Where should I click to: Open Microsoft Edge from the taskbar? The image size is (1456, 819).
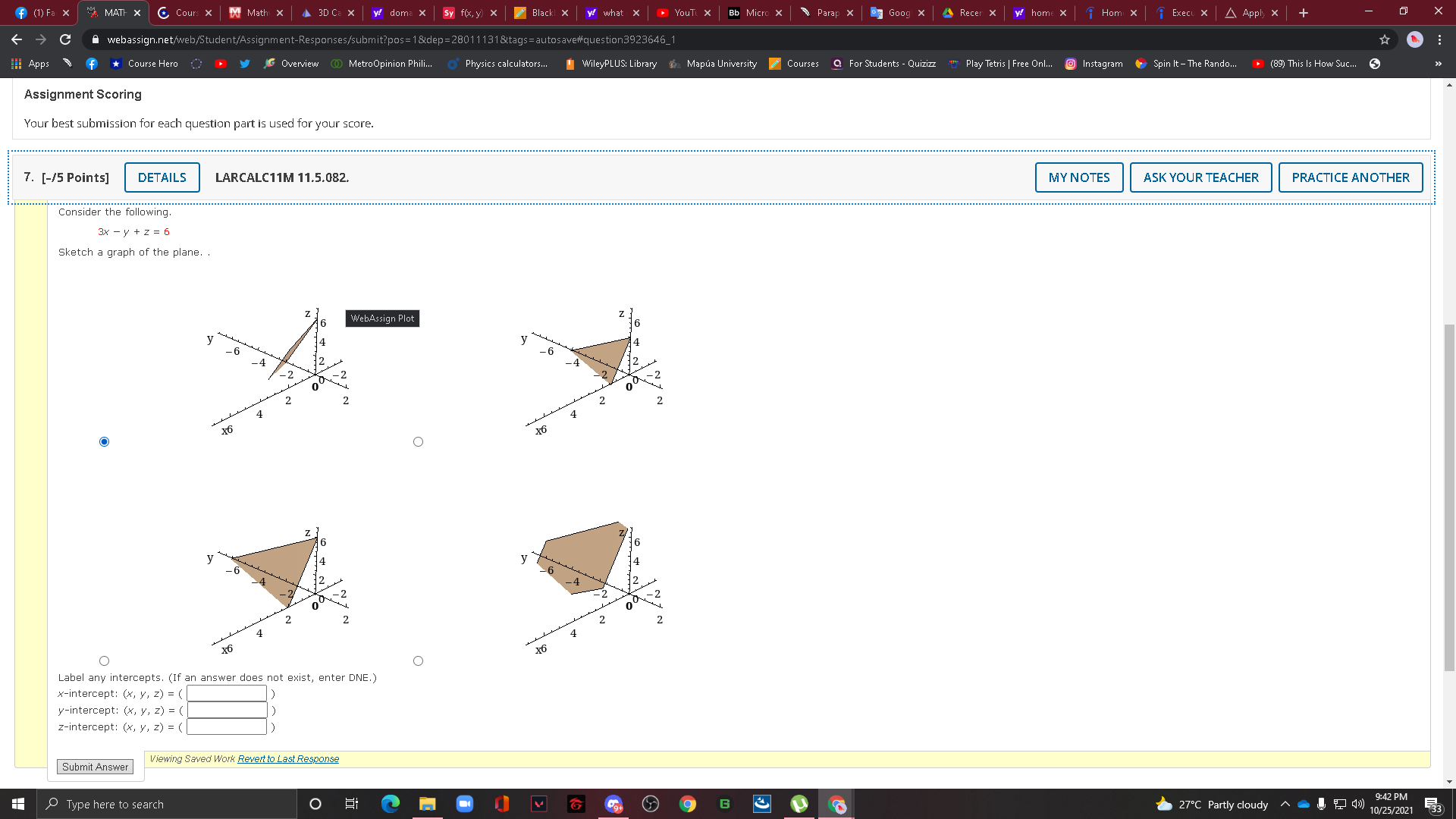click(391, 803)
